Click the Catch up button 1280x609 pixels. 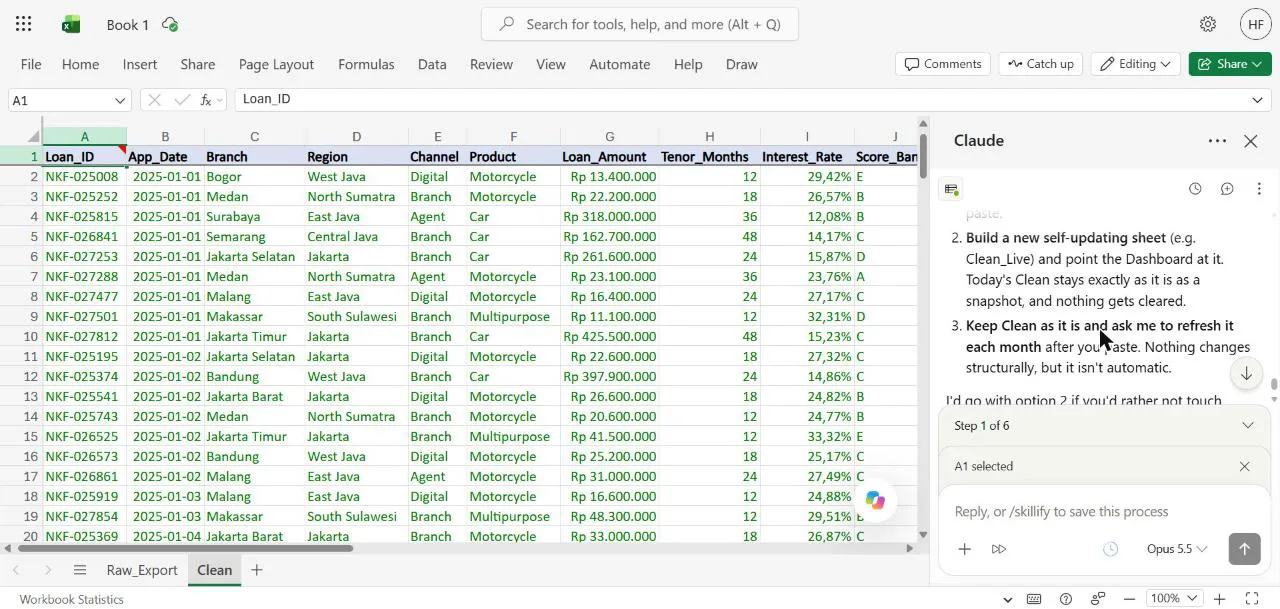pos(1041,64)
